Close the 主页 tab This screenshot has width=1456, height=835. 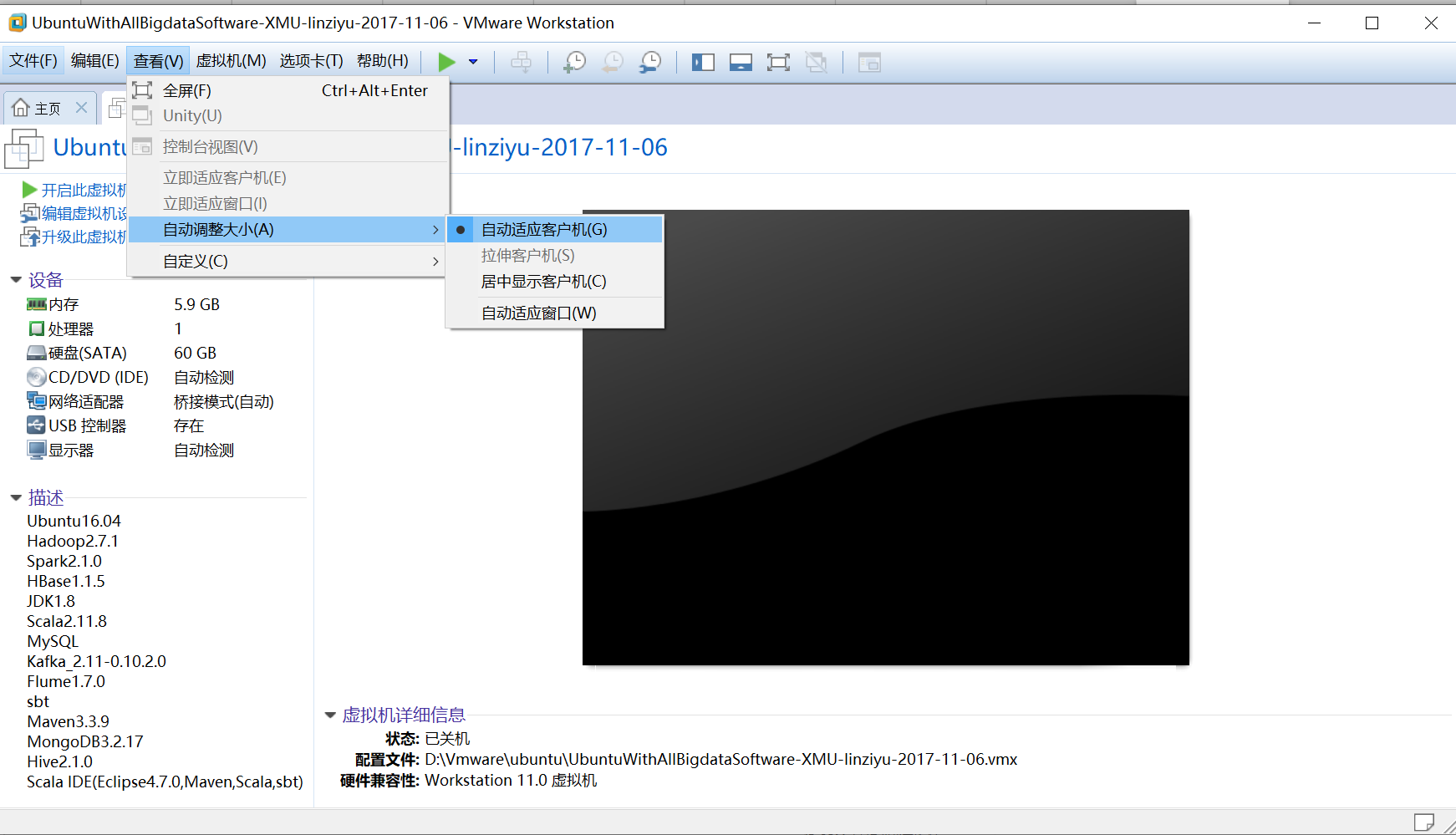click(x=81, y=108)
